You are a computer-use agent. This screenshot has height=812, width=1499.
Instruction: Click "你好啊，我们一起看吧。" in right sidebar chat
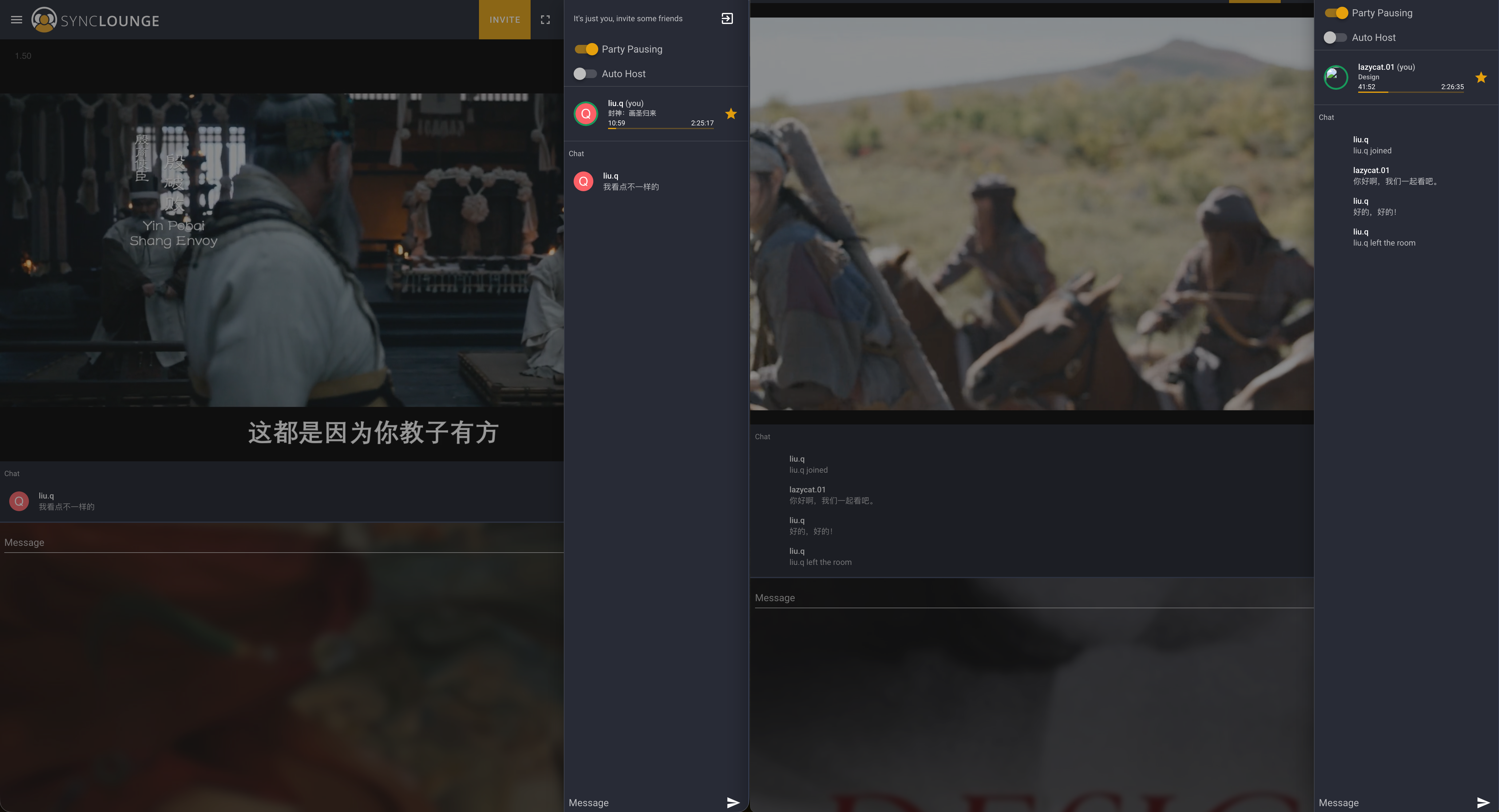1397,181
